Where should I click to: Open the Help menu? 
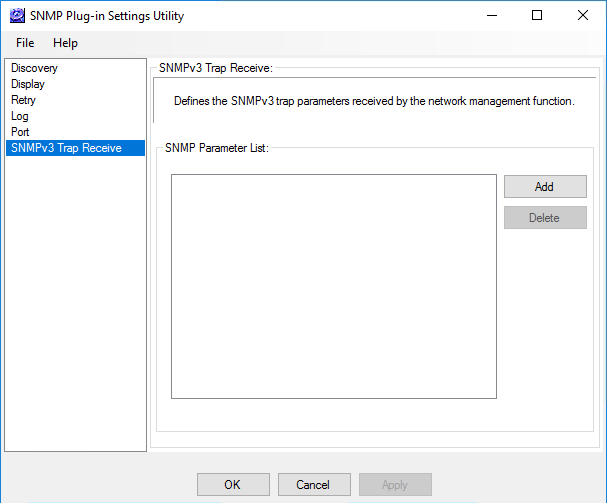tap(65, 43)
